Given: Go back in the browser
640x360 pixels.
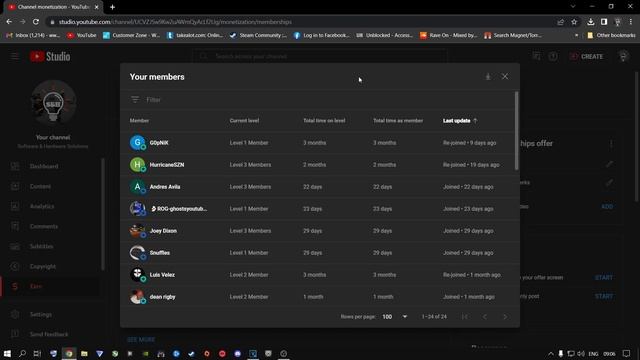Looking at the screenshot, I should (9, 22).
